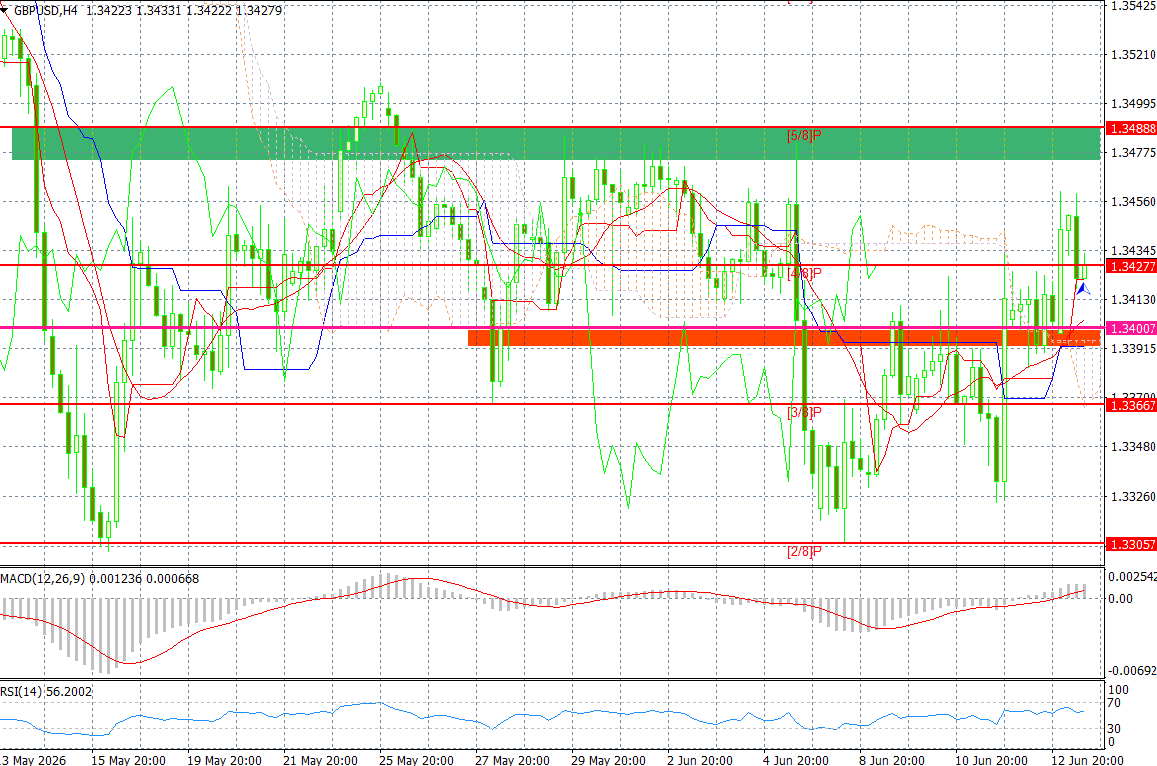The height and width of the screenshot is (766, 1157).
Task: Click the RSI(14) indicator label
Action: [21, 691]
